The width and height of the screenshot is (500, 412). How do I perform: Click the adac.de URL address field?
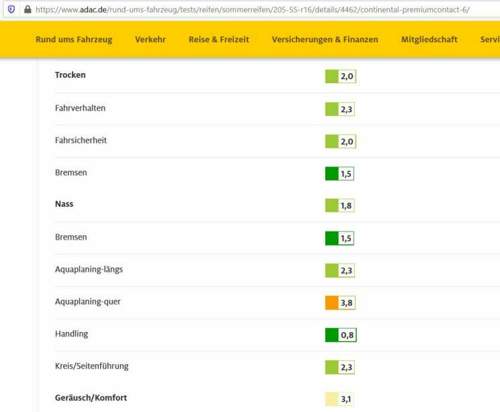(x=252, y=10)
